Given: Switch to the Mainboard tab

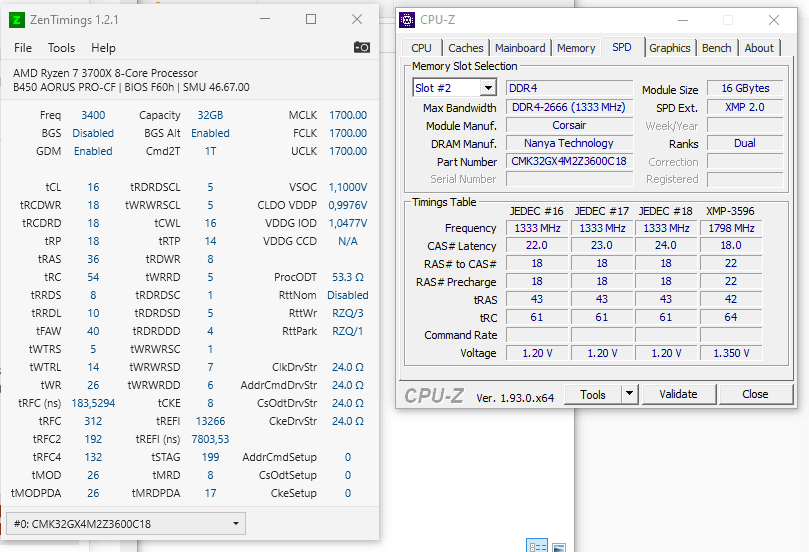Looking at the screenshot, I should (520, 48).
